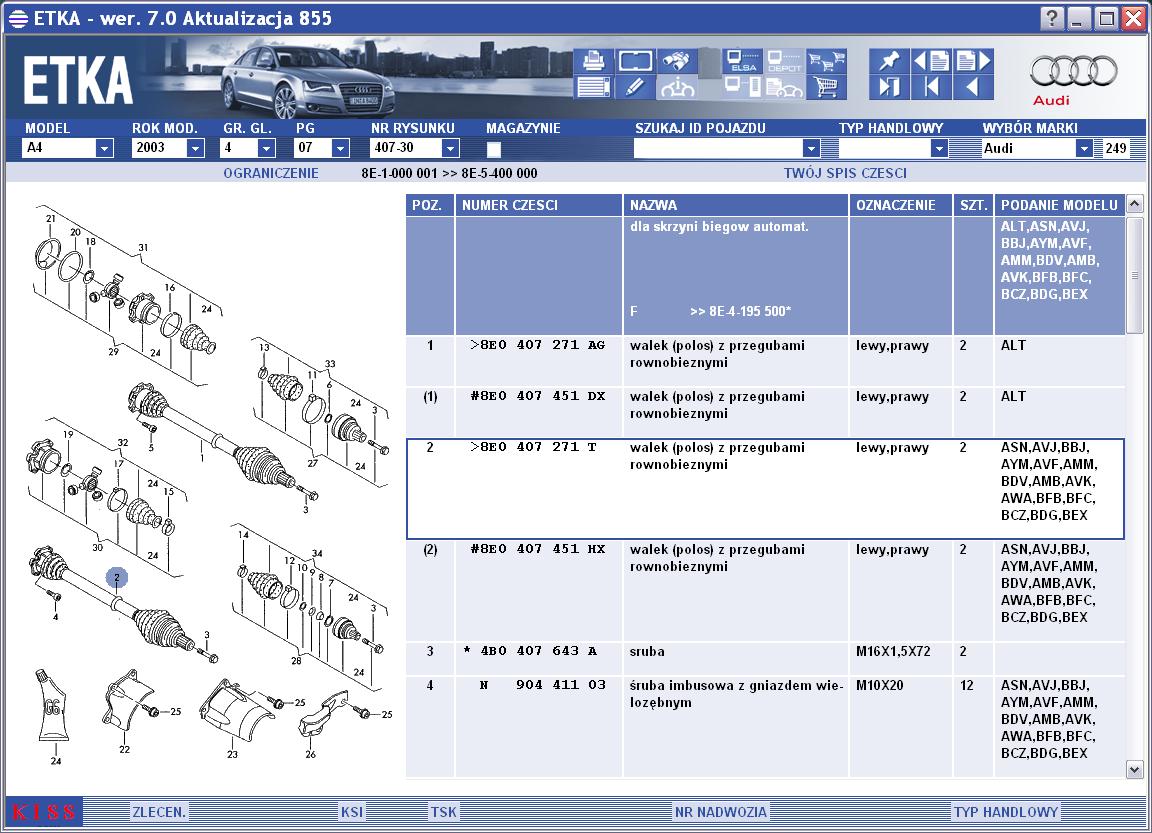Click the printer icon in toolbar
The image size is (1152, 833).
(x=593, y=61)
